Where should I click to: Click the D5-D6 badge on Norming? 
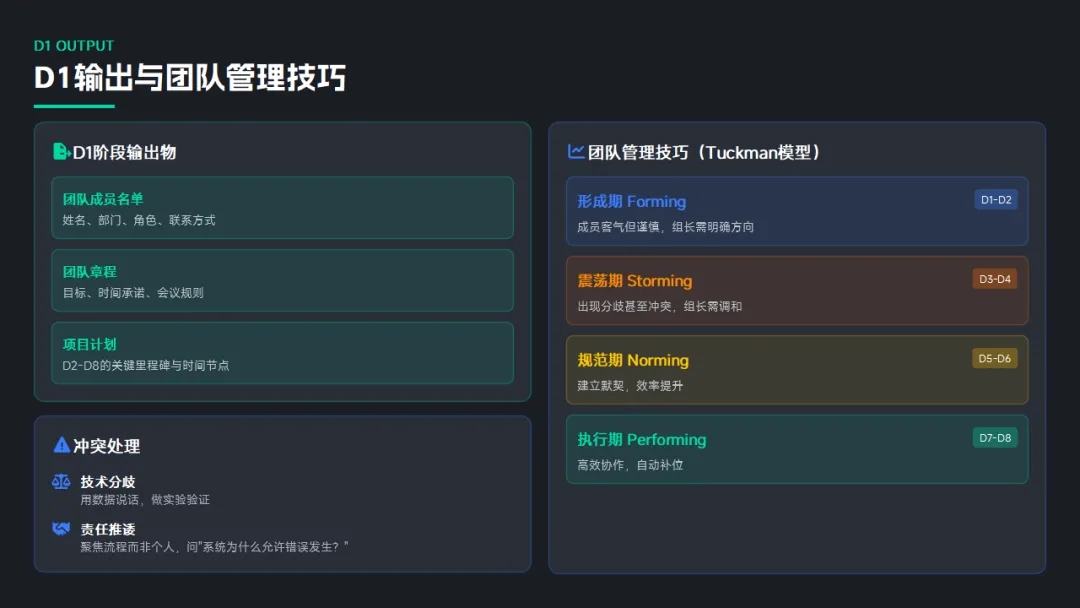coord(994,358)
